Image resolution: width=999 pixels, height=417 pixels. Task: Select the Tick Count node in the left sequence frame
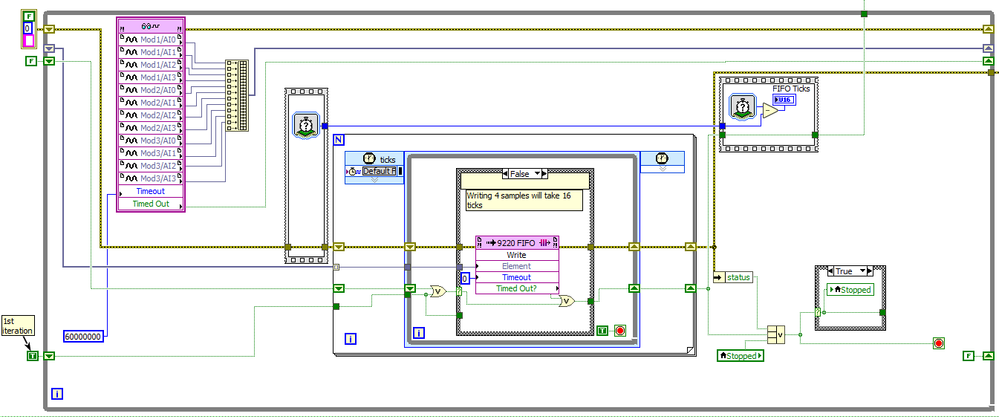point(304,125)
